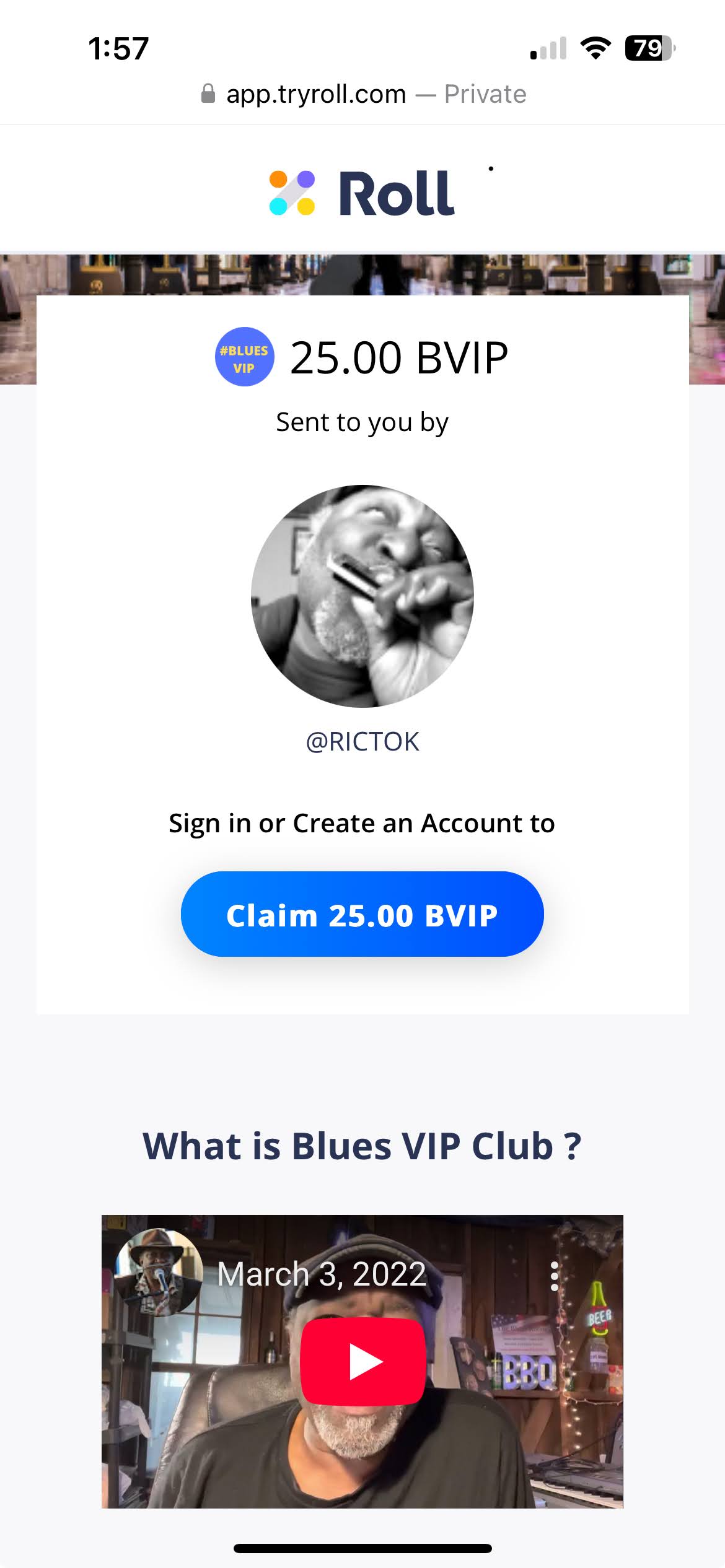Viewport: 725px width, 1568px height.
Task: Tap the Private browsing label
Action: click(x=485, y=94)
